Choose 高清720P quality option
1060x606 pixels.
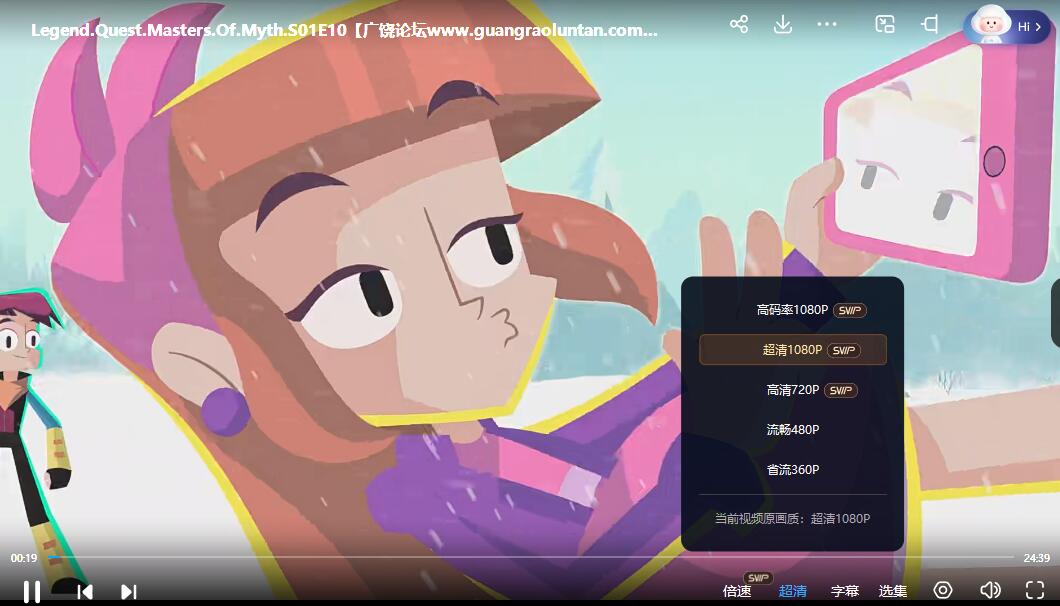click(x=792, y=390)
